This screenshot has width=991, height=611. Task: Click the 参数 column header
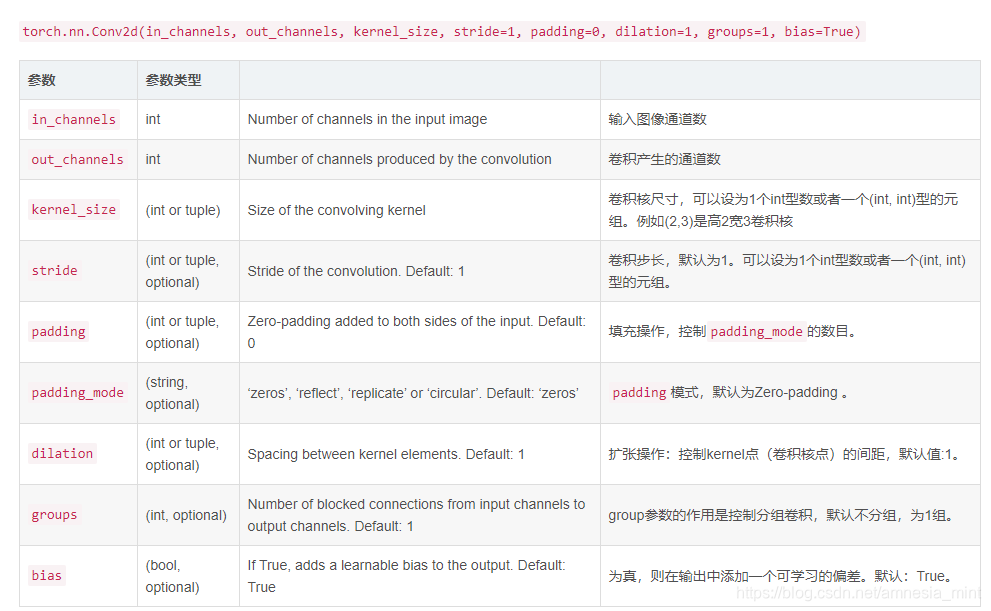coord(42,80)
